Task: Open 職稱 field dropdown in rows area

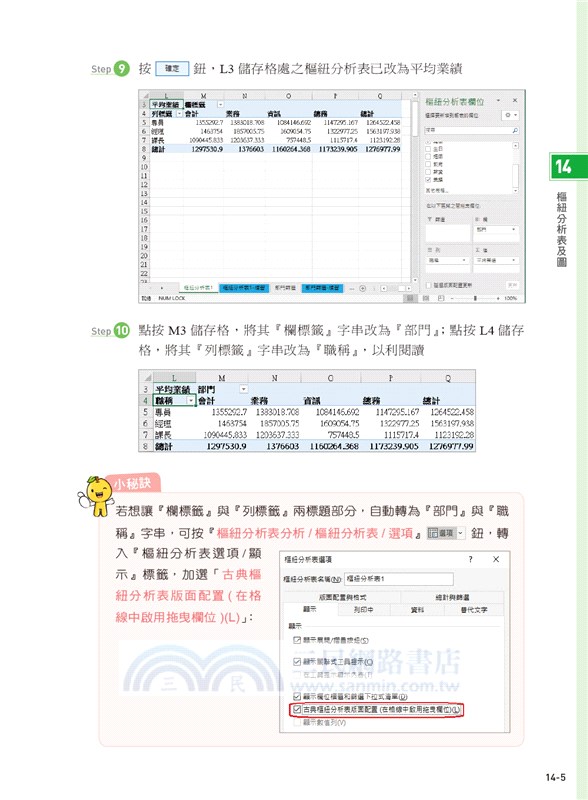Action: point(464,260)
